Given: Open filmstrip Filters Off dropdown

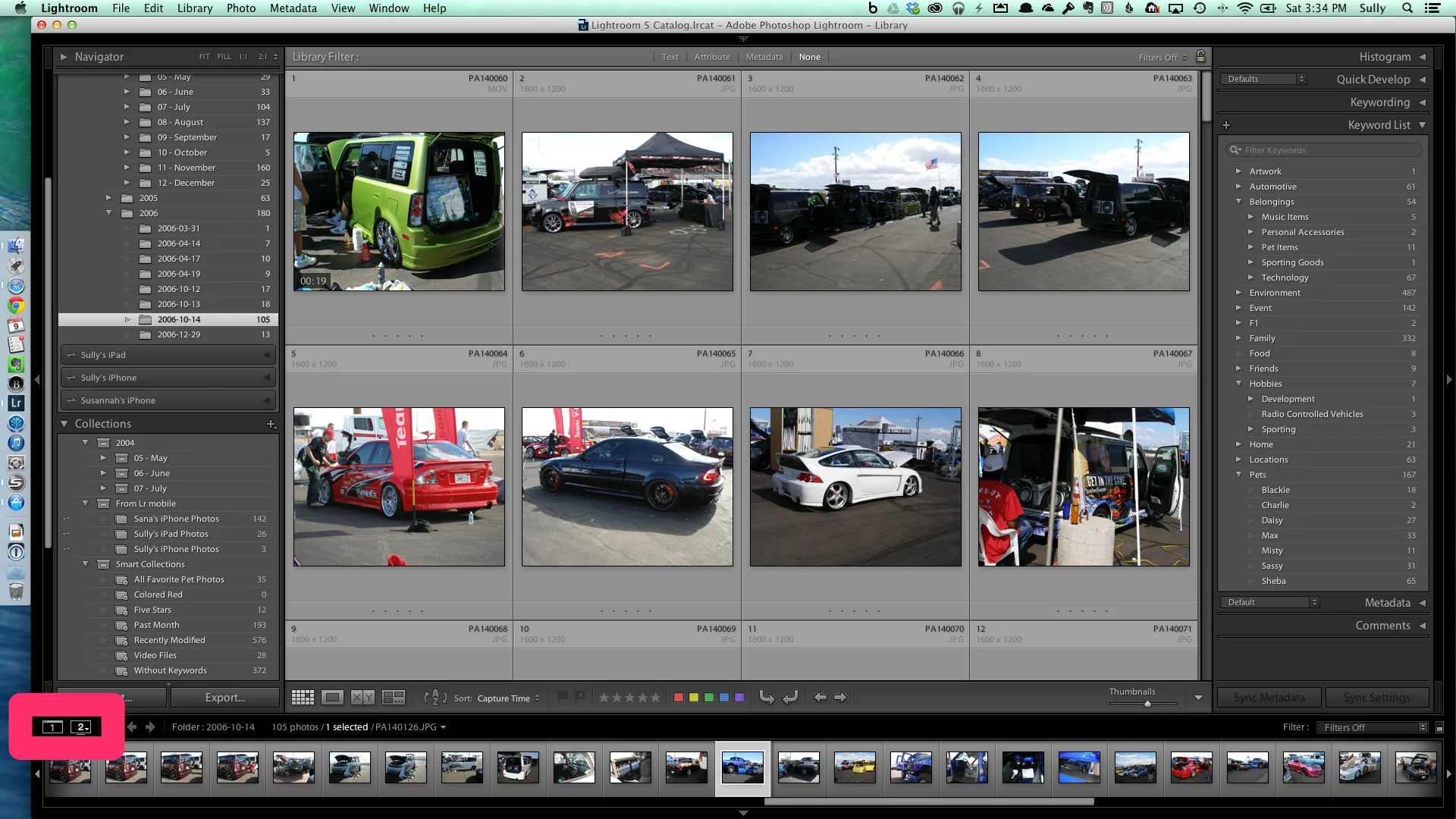Looking at the screenshot, I should coord(1372,727).
